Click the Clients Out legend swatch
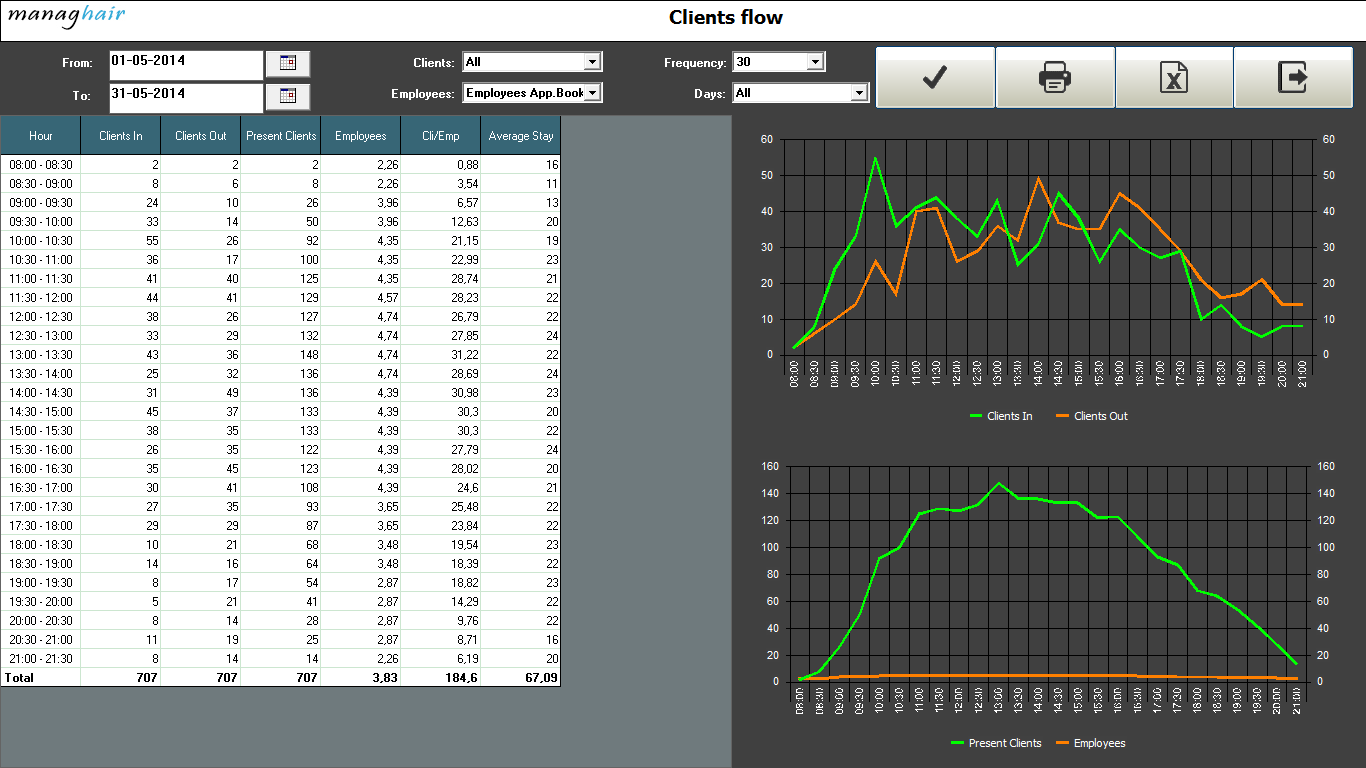 [x=1064, y=416]
